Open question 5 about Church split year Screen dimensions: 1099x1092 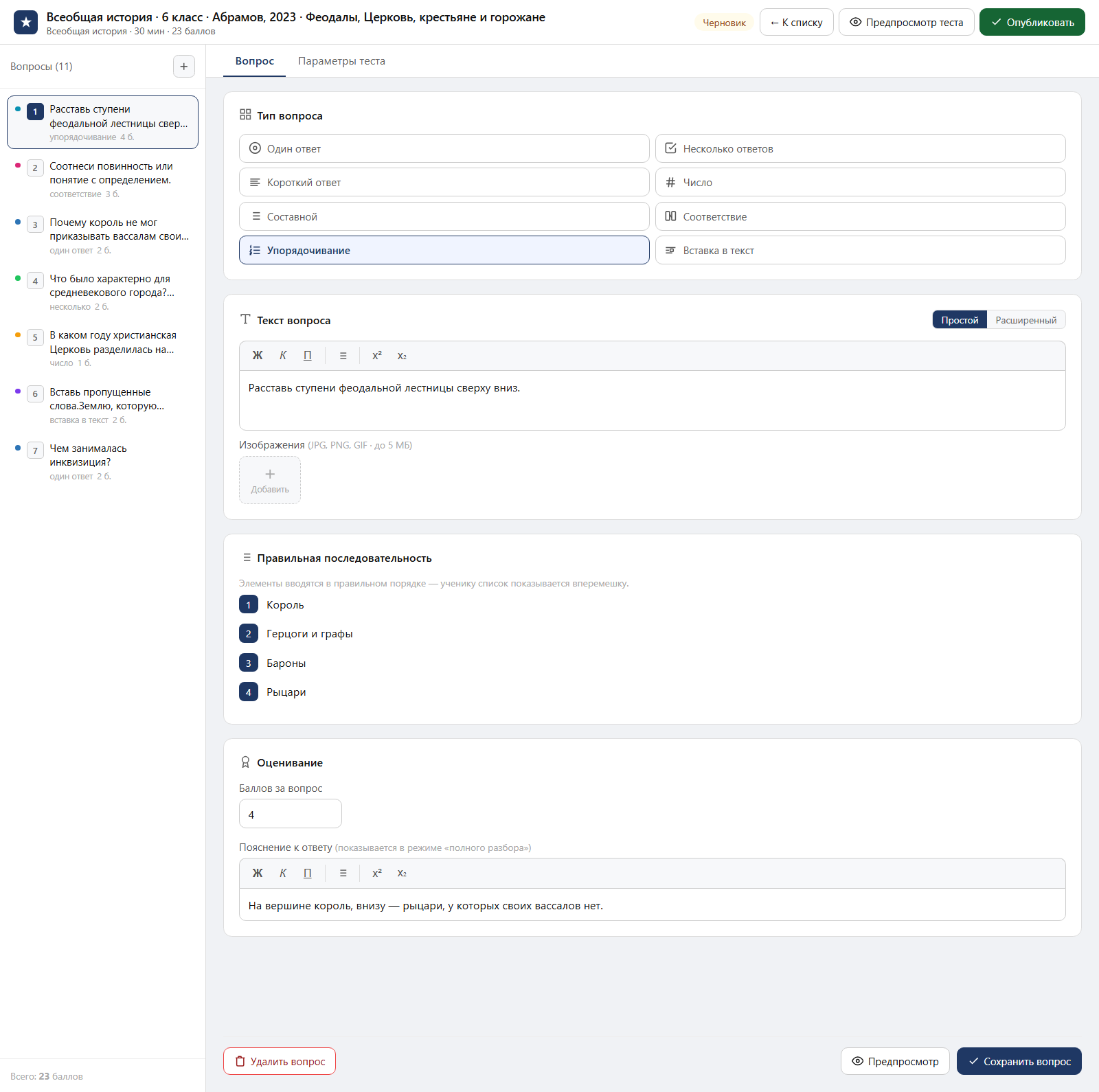[103, 348]
